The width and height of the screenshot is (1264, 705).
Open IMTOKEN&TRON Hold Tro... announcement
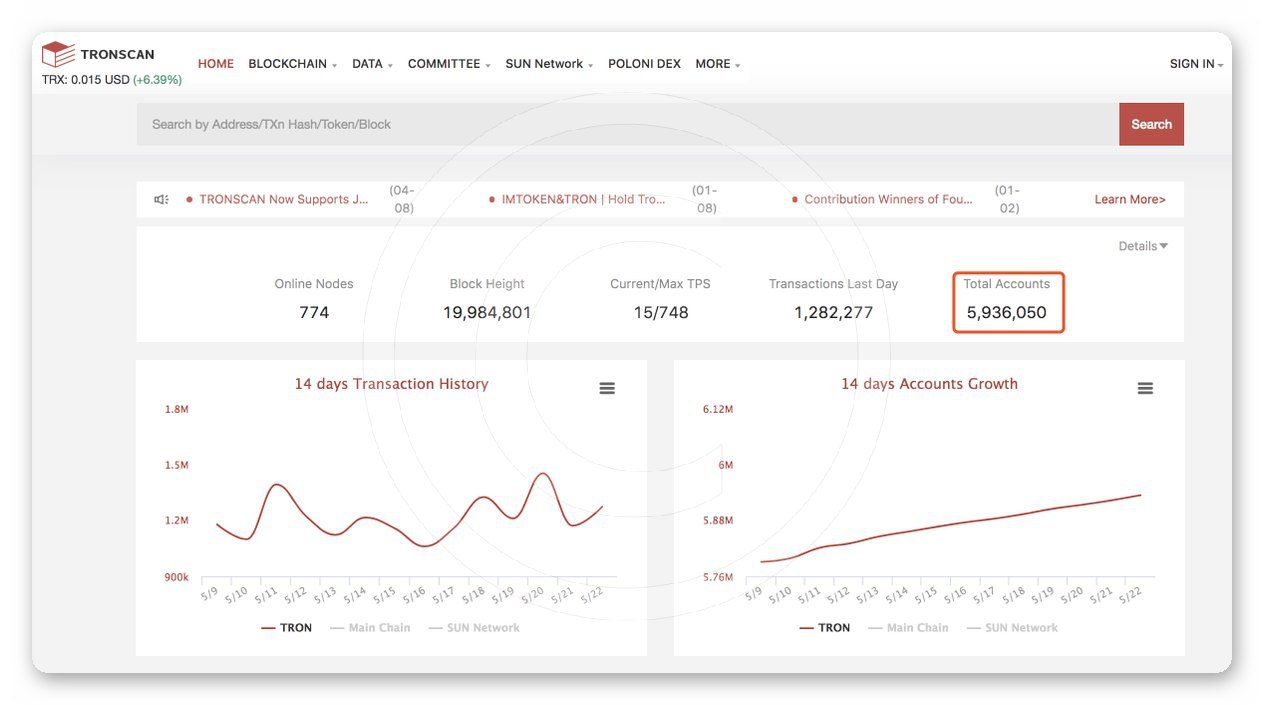pyautogui.click(x=584, y=199)
